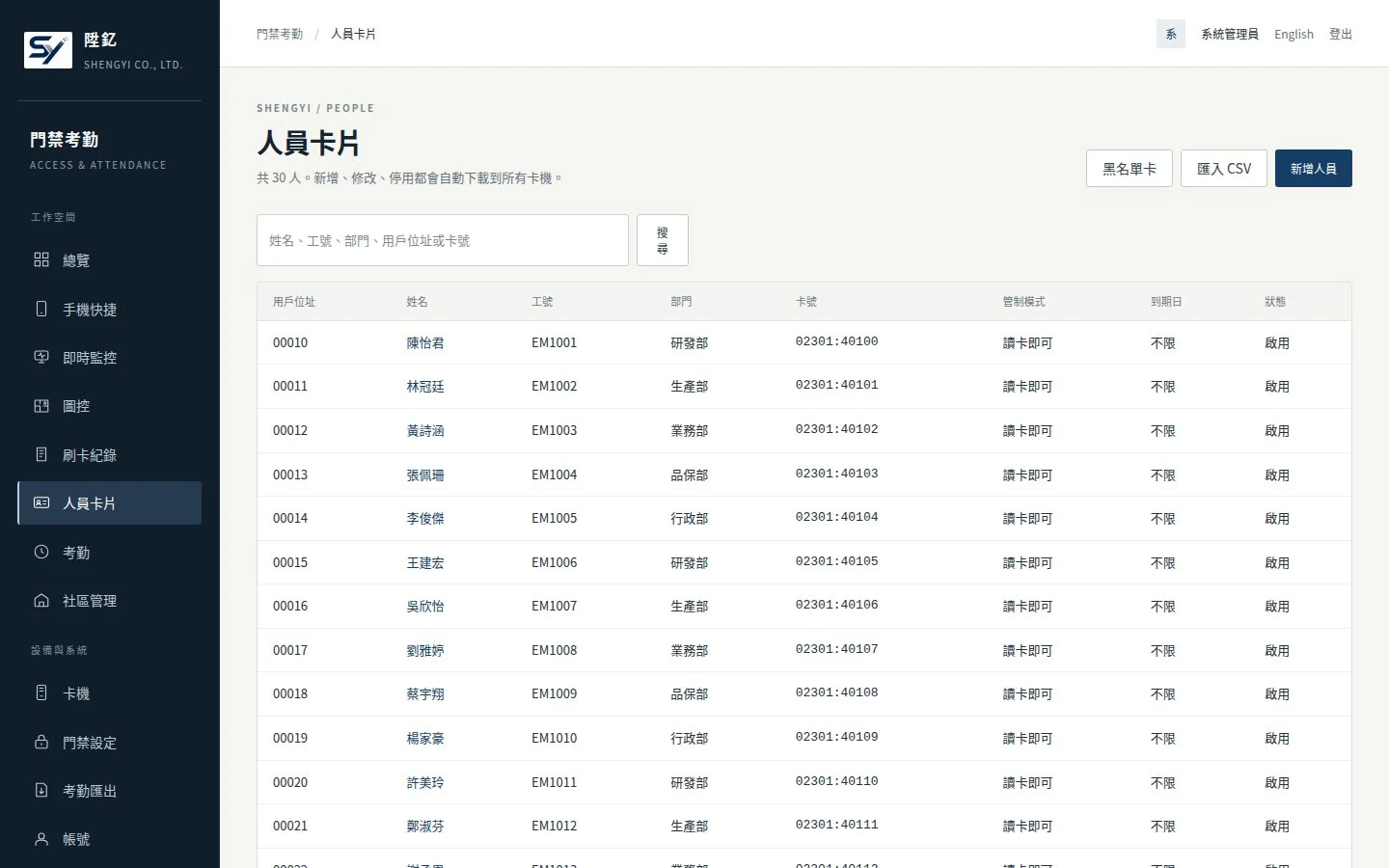
Task: Click the 門禁考勤 breadcrumb link
Action: point(280,34)
